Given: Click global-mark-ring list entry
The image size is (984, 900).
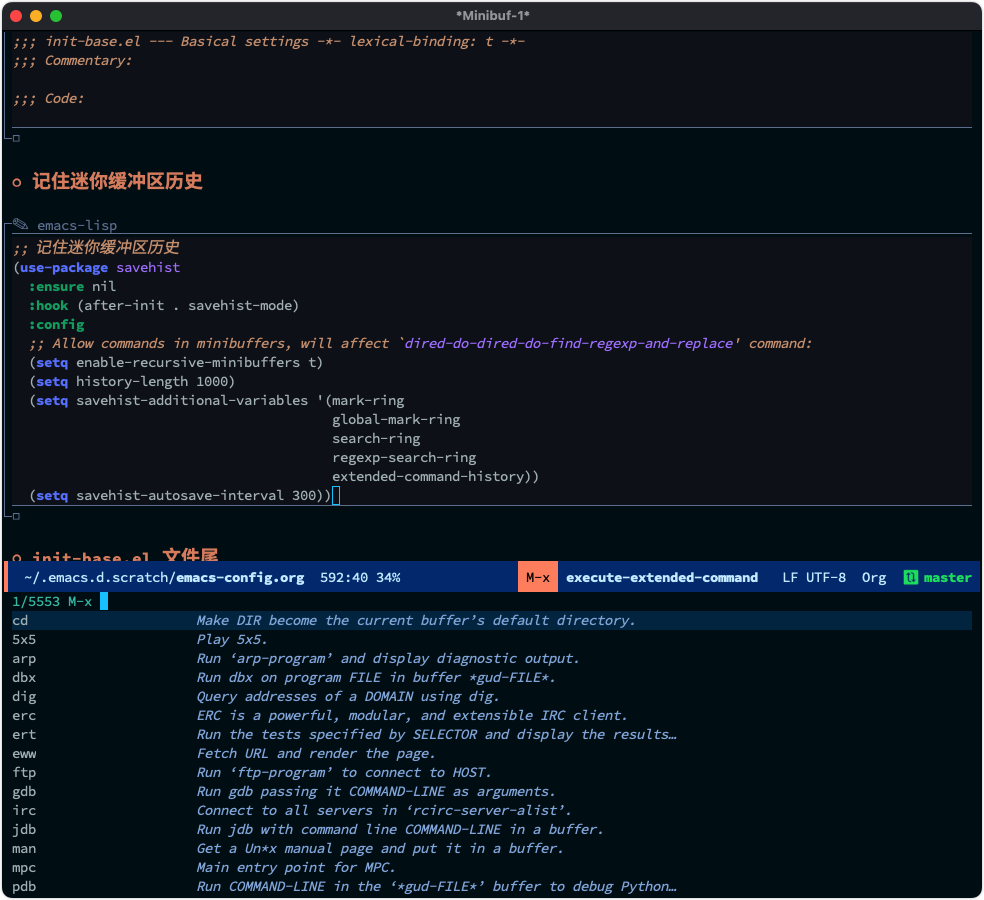Looking at the screenshot, I should coord(396,420).
